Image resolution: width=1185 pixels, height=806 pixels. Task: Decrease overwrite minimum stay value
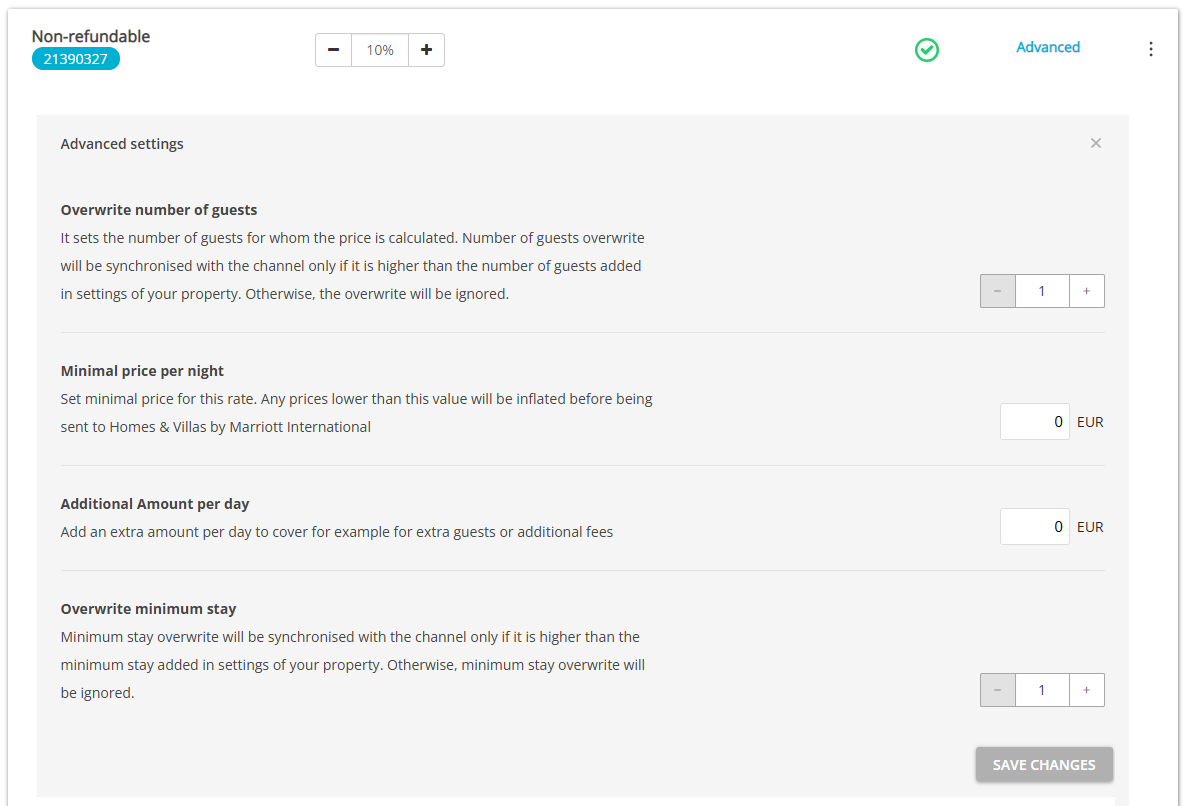[998, 690]
